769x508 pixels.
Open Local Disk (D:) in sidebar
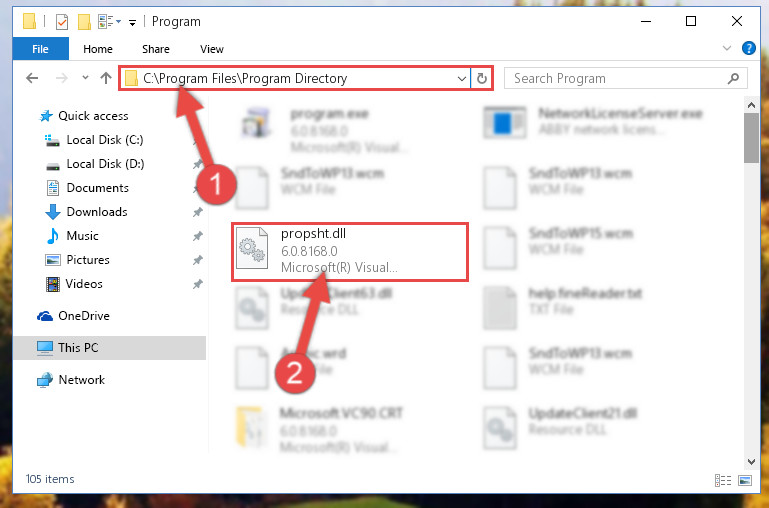[x=105, y=164]
